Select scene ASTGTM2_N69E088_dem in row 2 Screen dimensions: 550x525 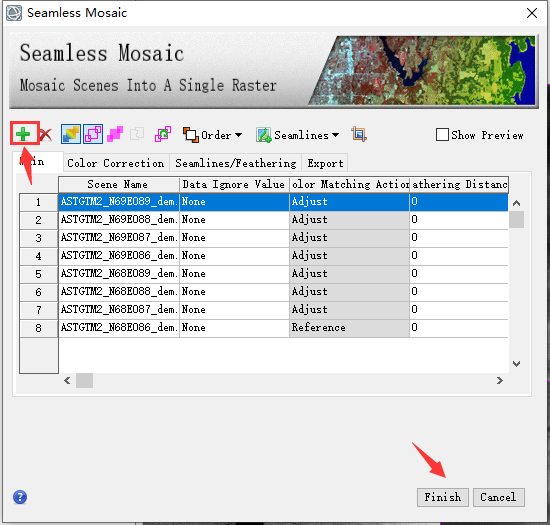119,220
